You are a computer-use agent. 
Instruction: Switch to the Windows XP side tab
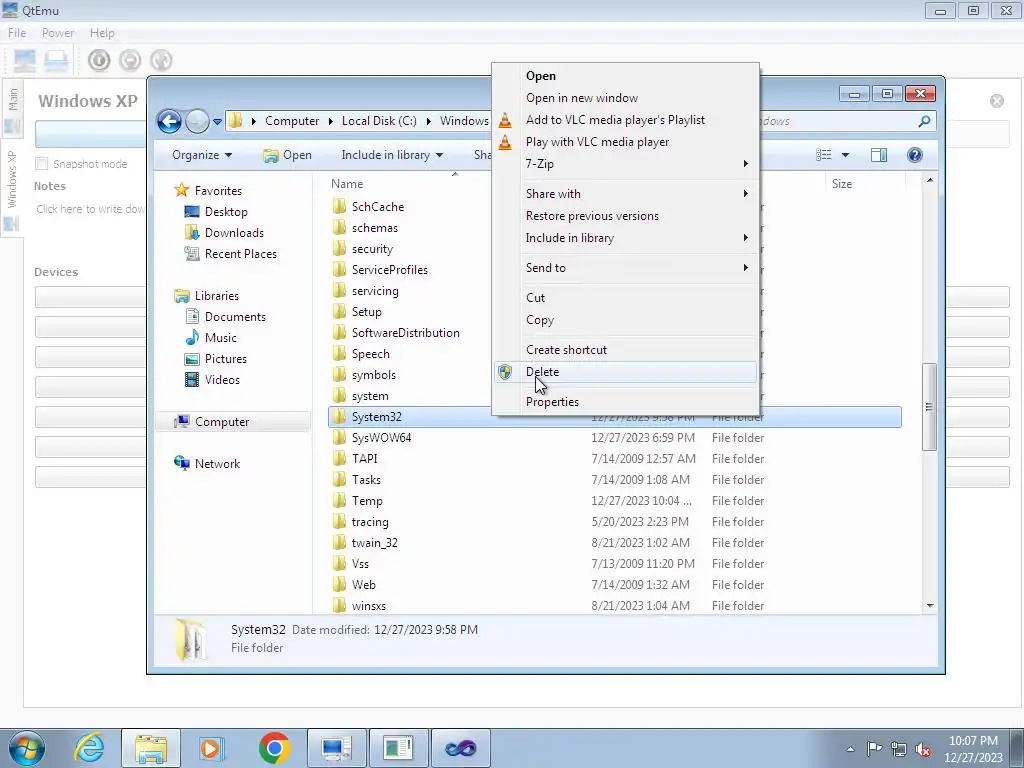click(x=12, y=189)
